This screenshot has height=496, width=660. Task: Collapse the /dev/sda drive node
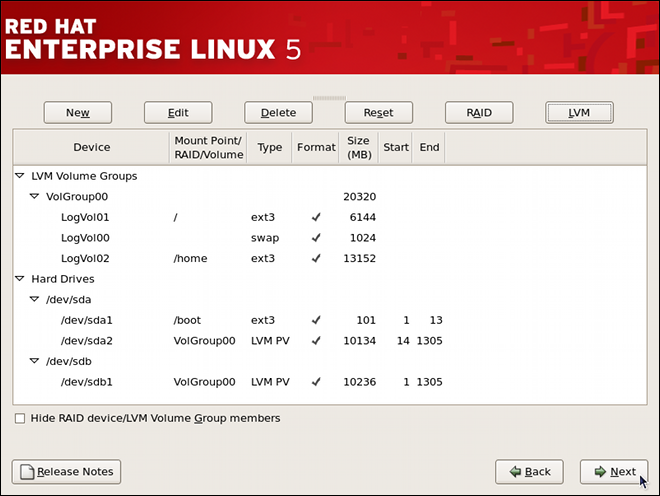(x=35, y=299)
